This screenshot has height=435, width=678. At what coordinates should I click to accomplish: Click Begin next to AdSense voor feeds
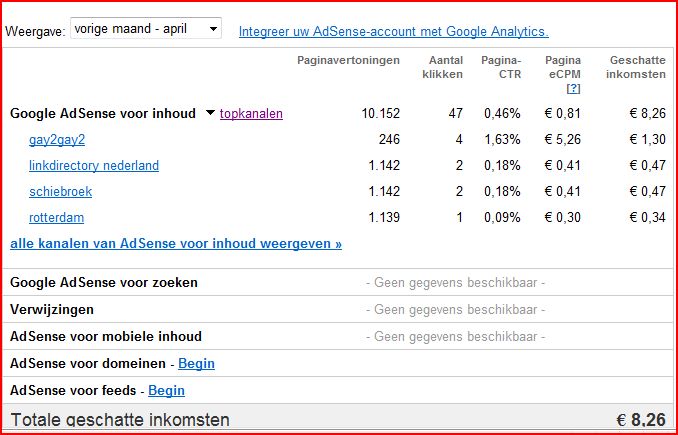click(166, 390)
